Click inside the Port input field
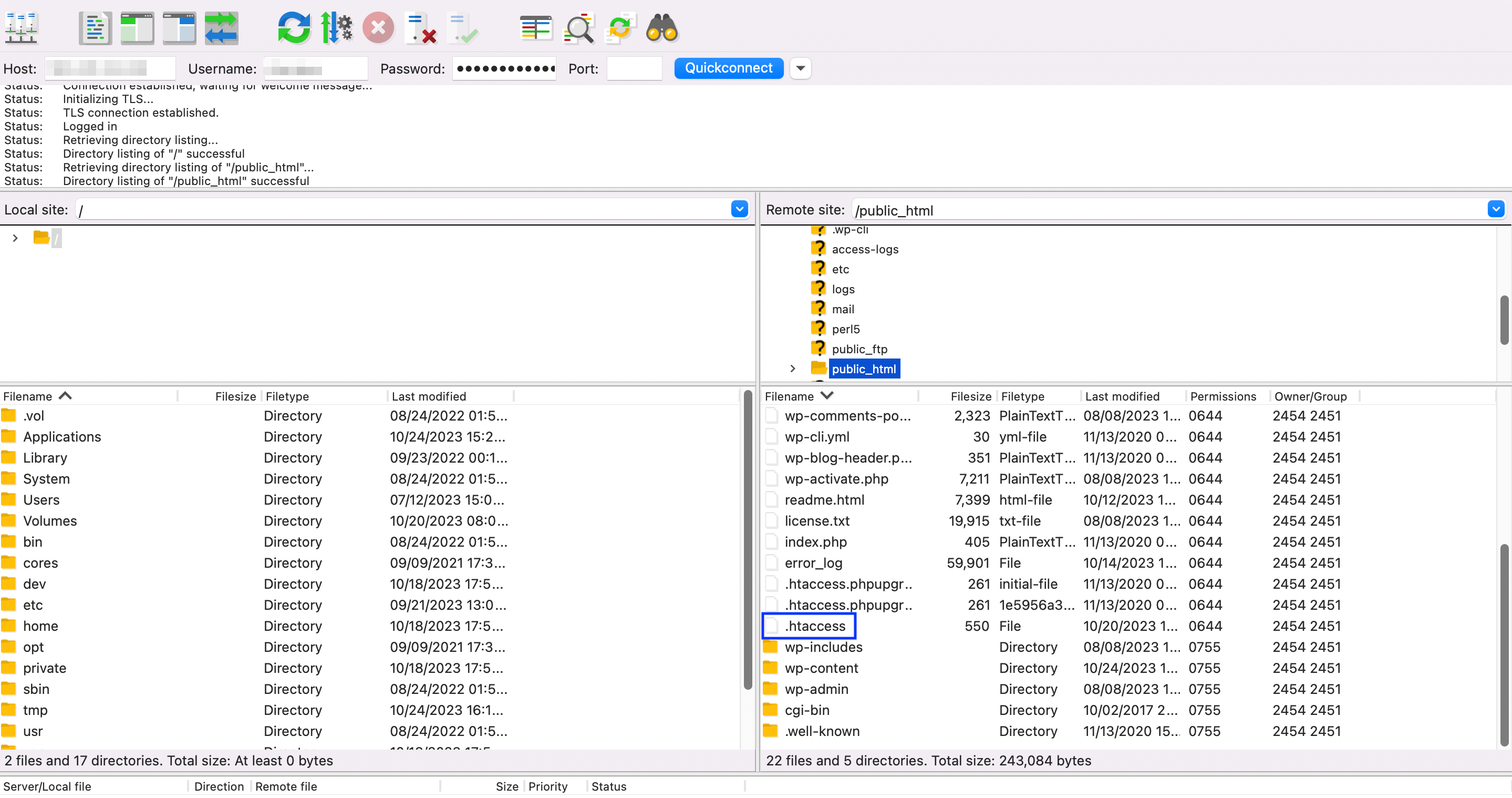Viewport: 1512px width, 798px height. click(634, 68)
